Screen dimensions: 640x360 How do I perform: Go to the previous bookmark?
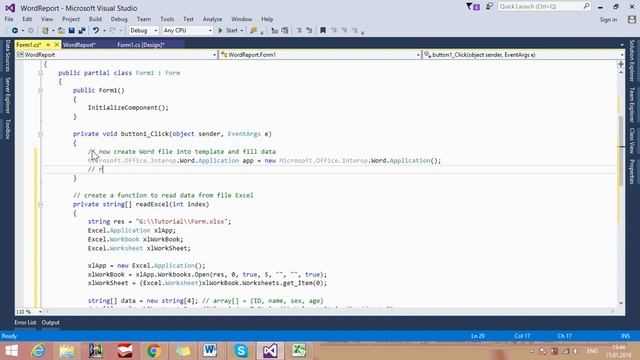(334, 31)
